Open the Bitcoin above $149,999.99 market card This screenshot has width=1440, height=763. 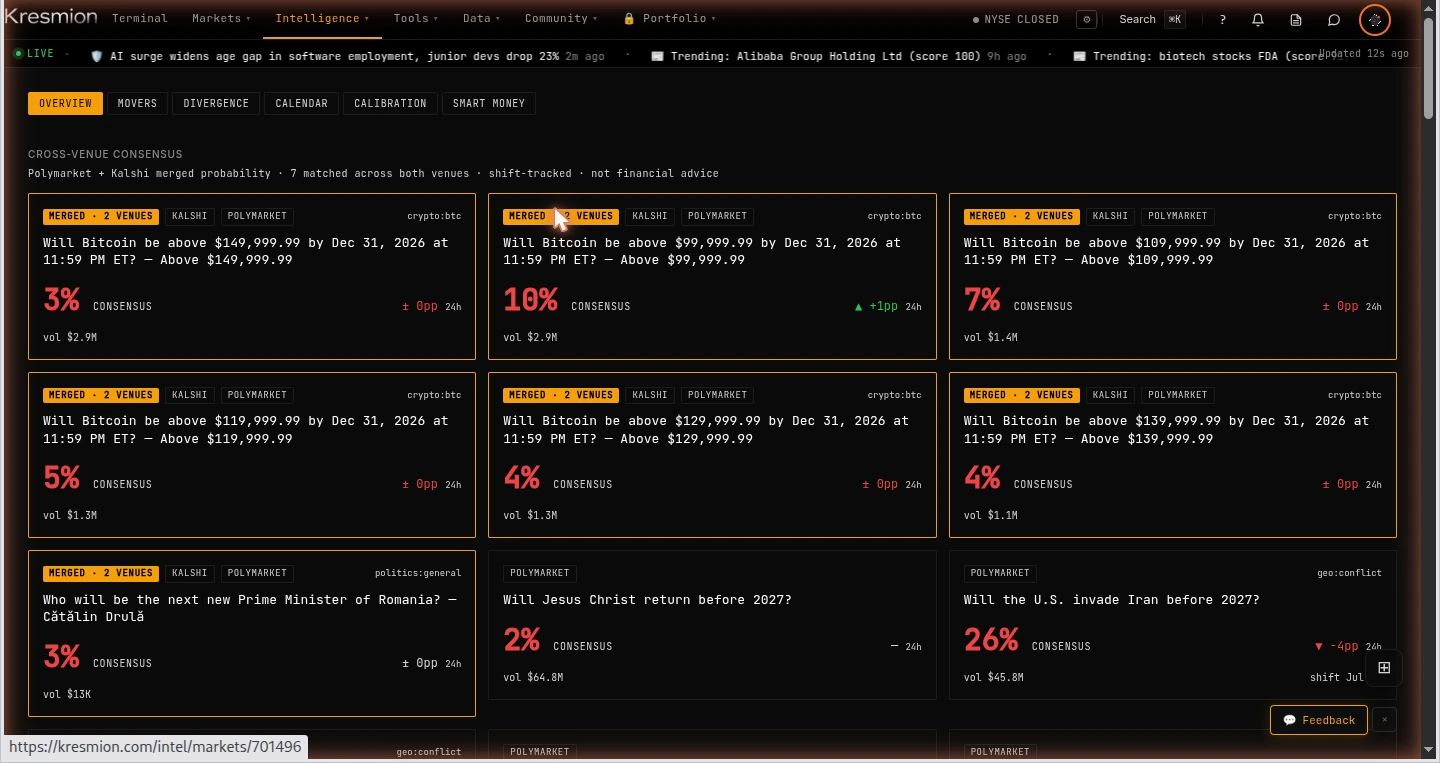coord(252,276)
